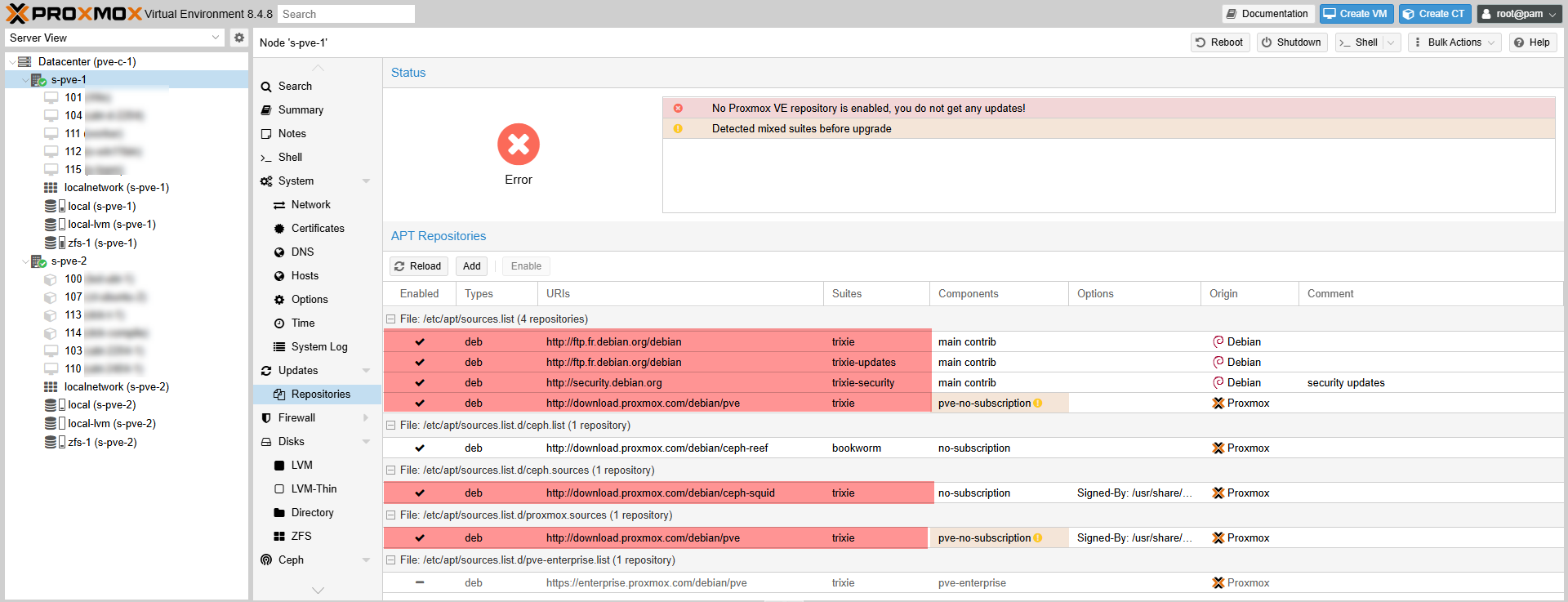Open the Bulk Actions dropdown

click(1454, 42)
